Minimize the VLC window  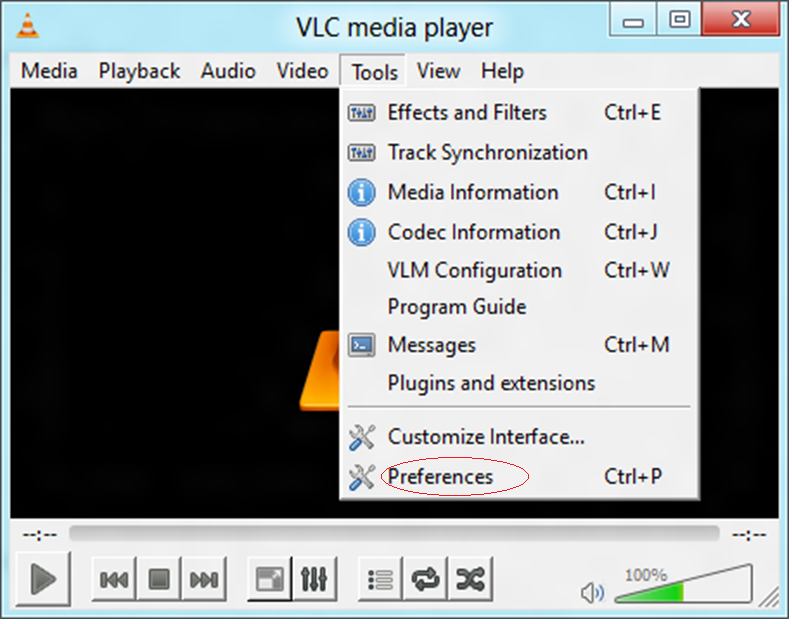point(633,19)
